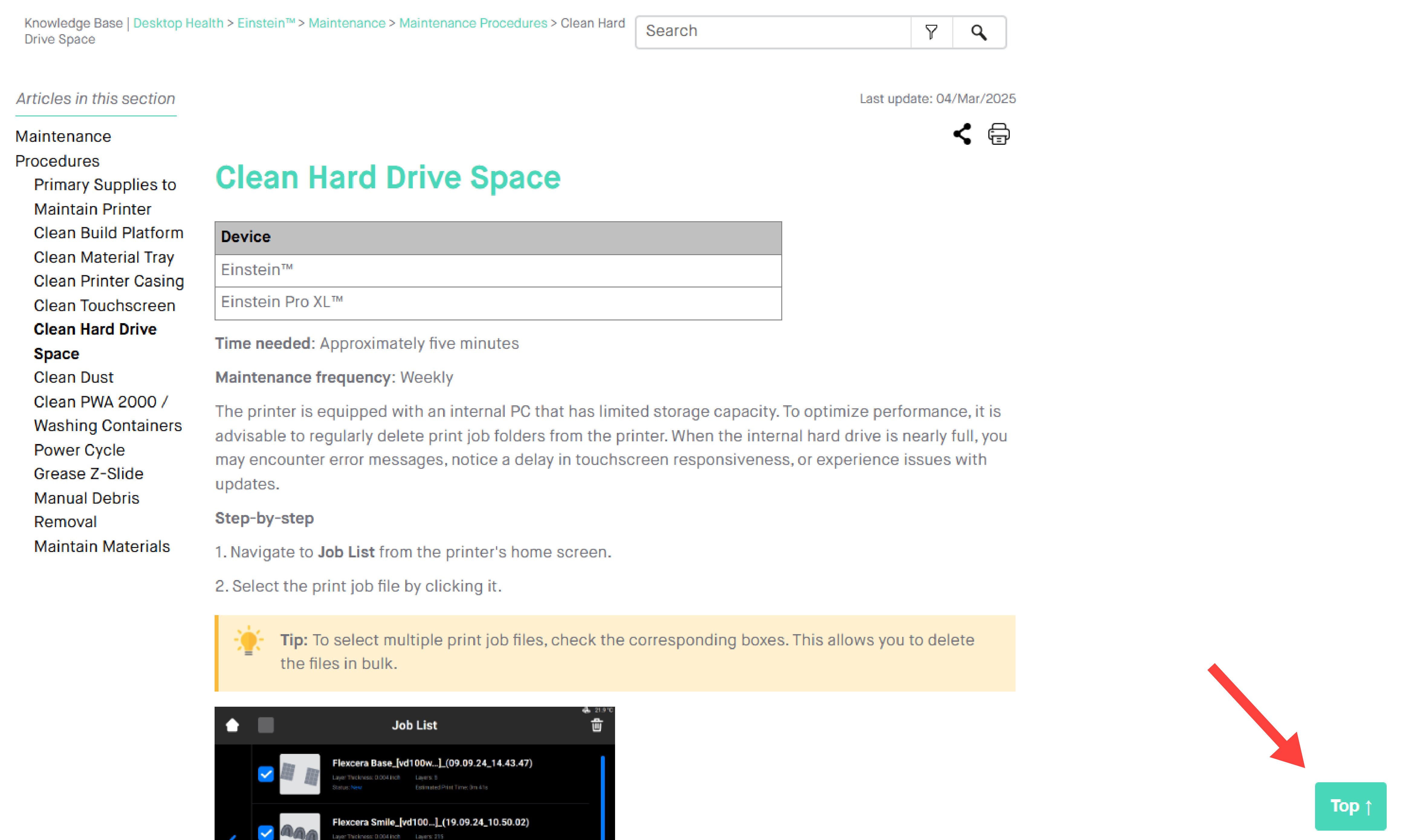Click the lightbulb tip icon
Viewport: 1403px width, 840px height.
248,641
